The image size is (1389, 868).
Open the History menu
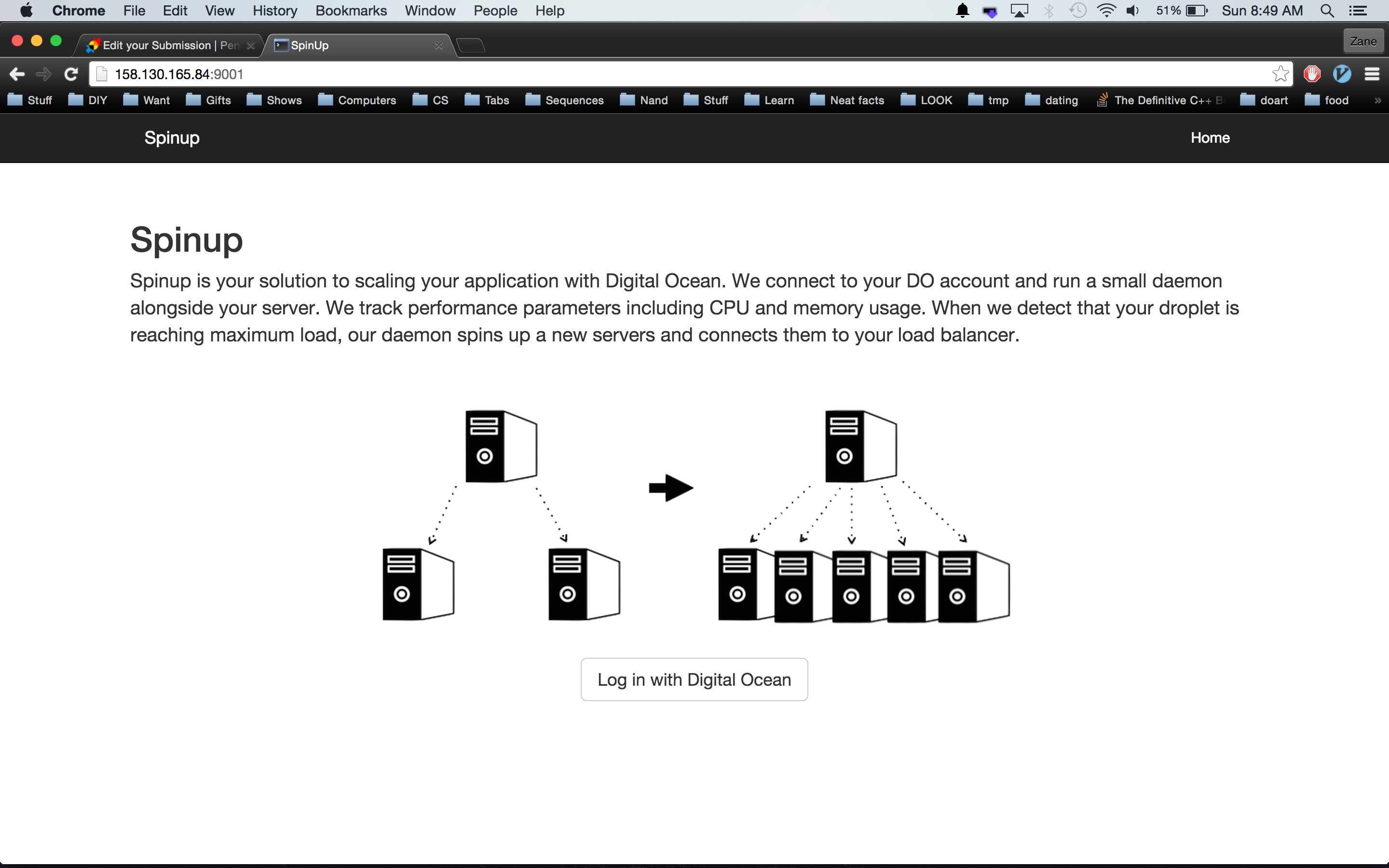[x=274, y=10]
